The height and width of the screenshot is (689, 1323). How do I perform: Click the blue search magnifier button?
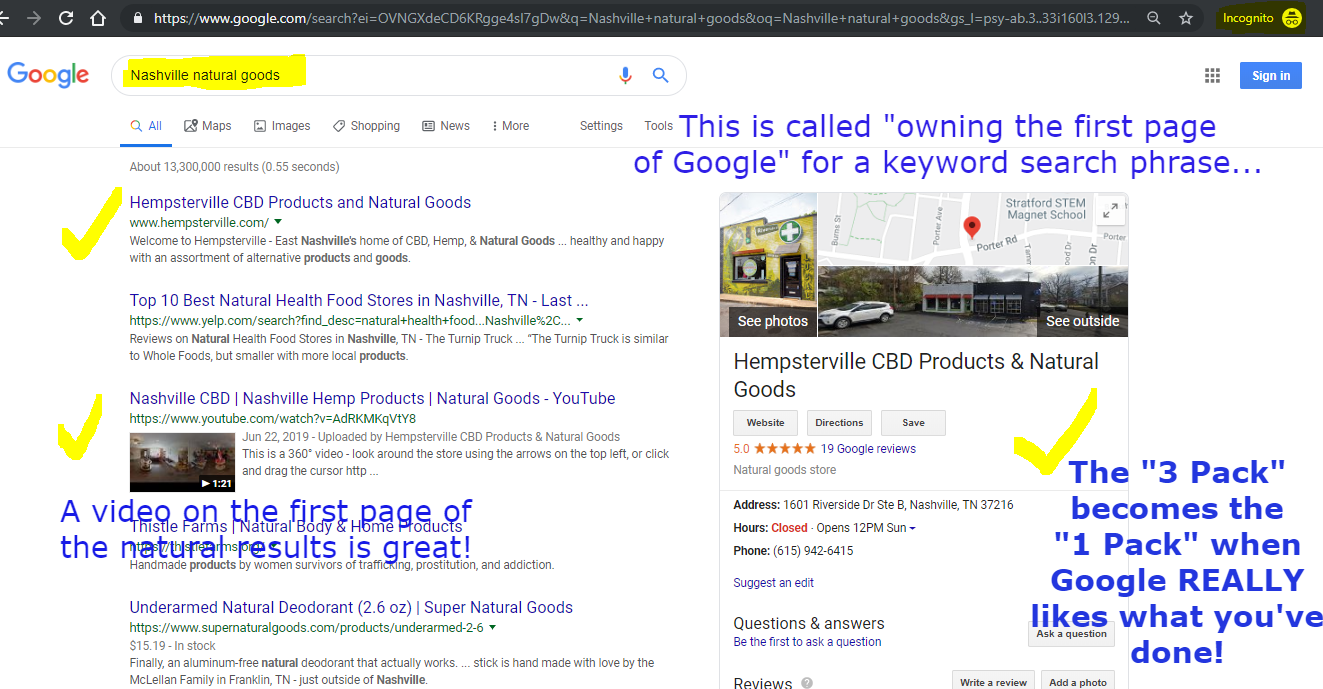point(660,75)
